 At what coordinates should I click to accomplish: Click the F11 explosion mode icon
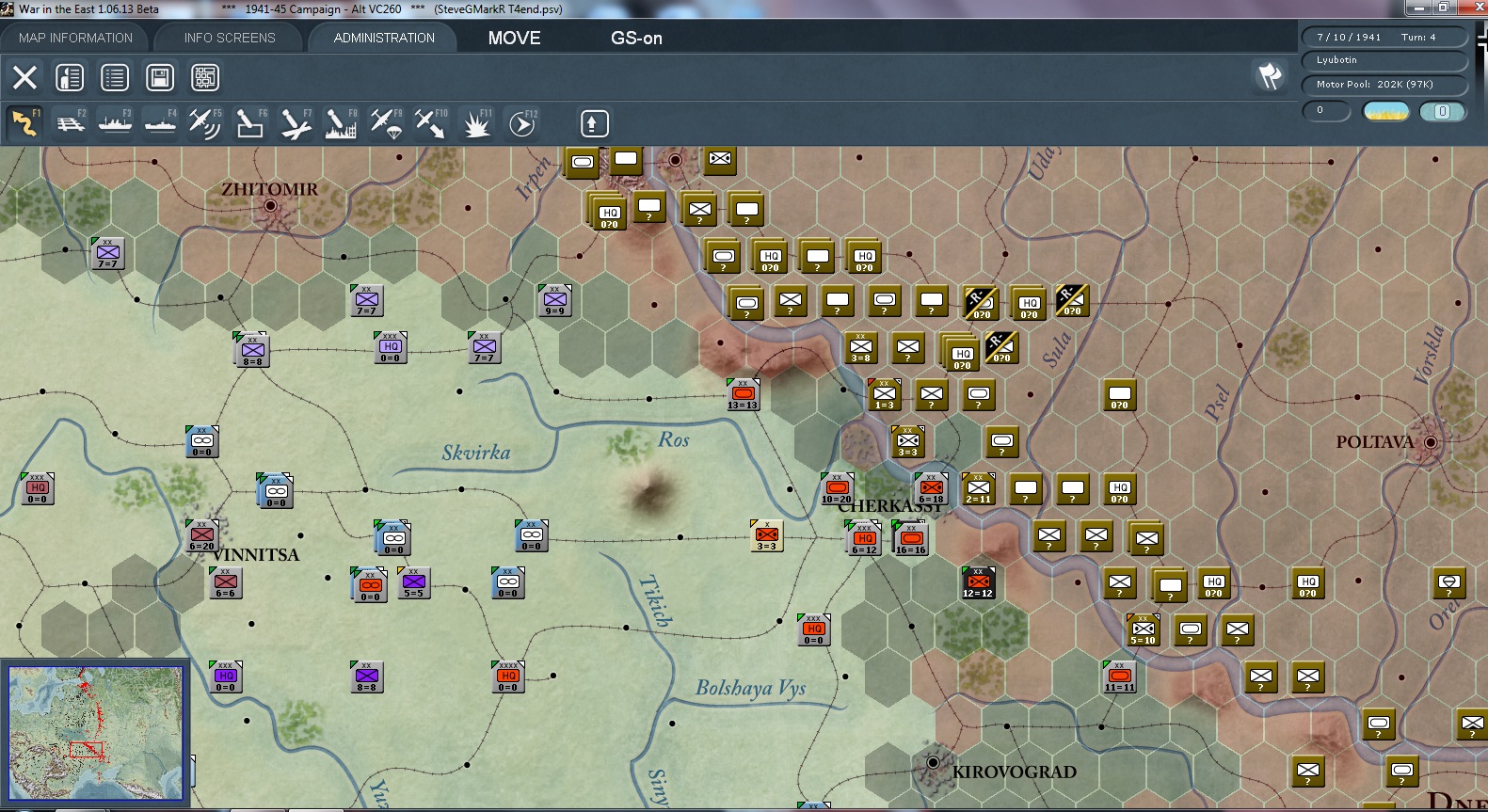point(476,123)
